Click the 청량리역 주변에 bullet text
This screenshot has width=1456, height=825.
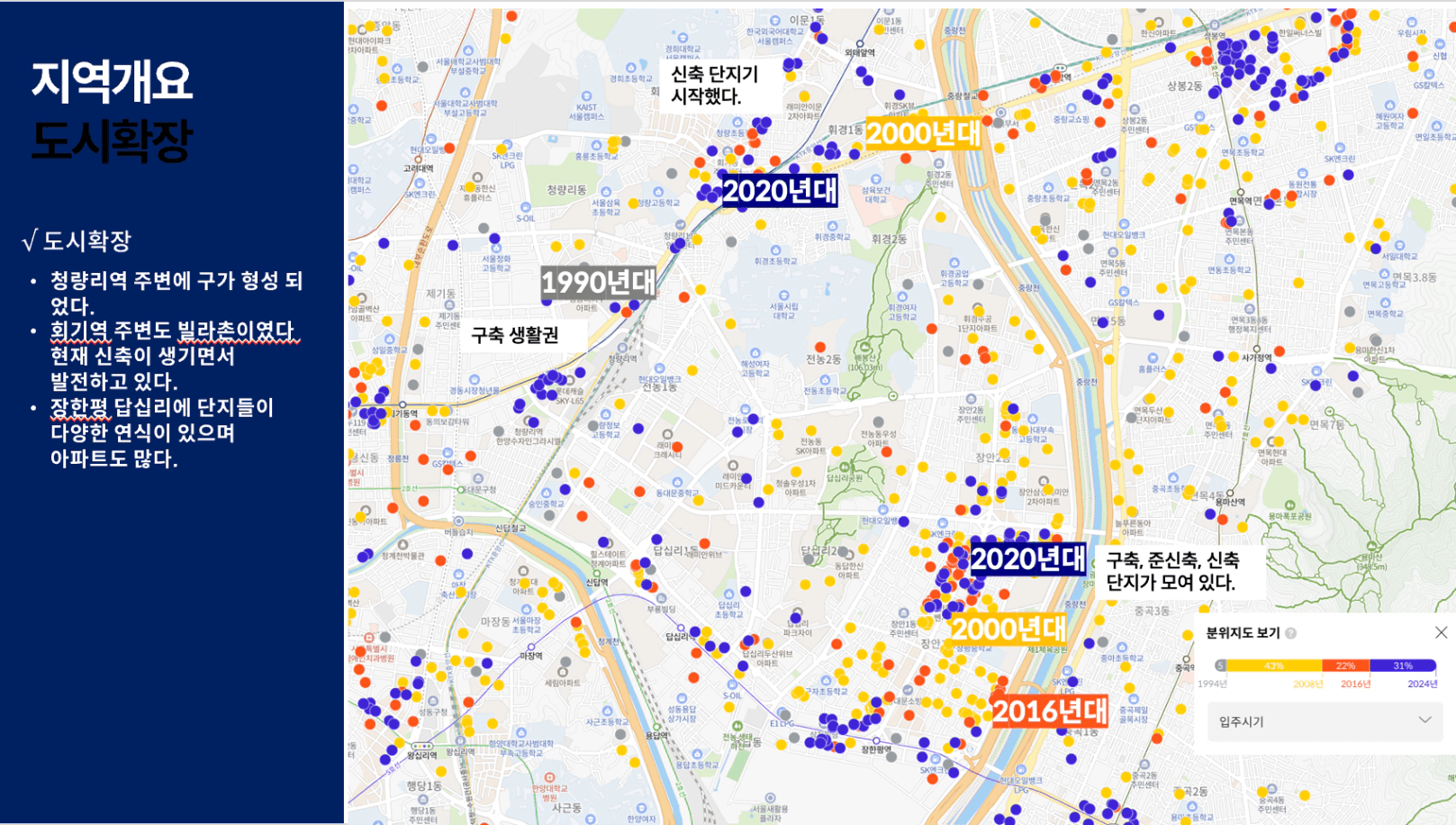[176, 293]
